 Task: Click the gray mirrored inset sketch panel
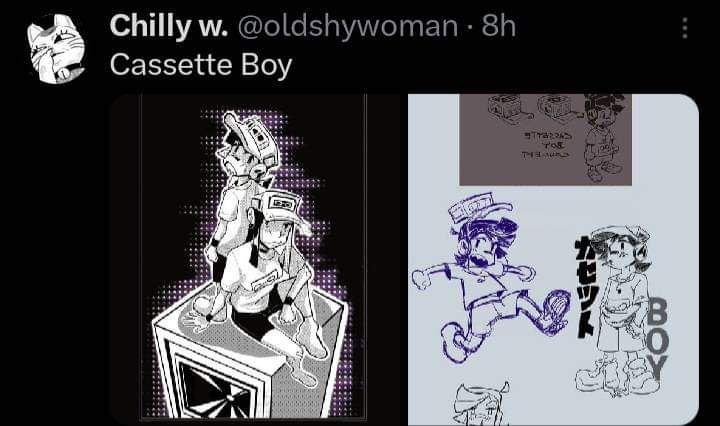point(546,140)
